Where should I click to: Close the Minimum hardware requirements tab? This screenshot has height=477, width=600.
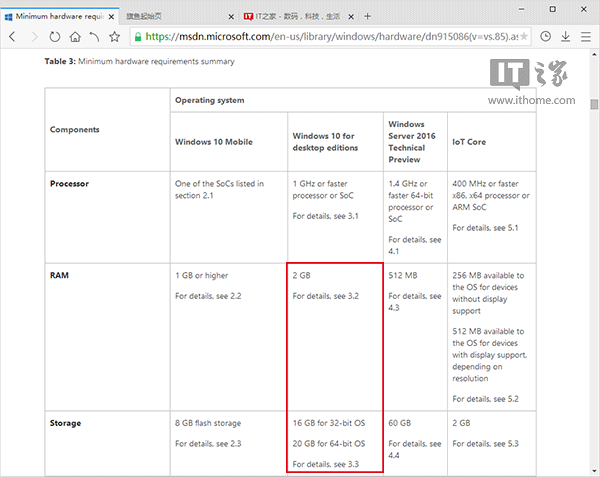pos(111,17)
